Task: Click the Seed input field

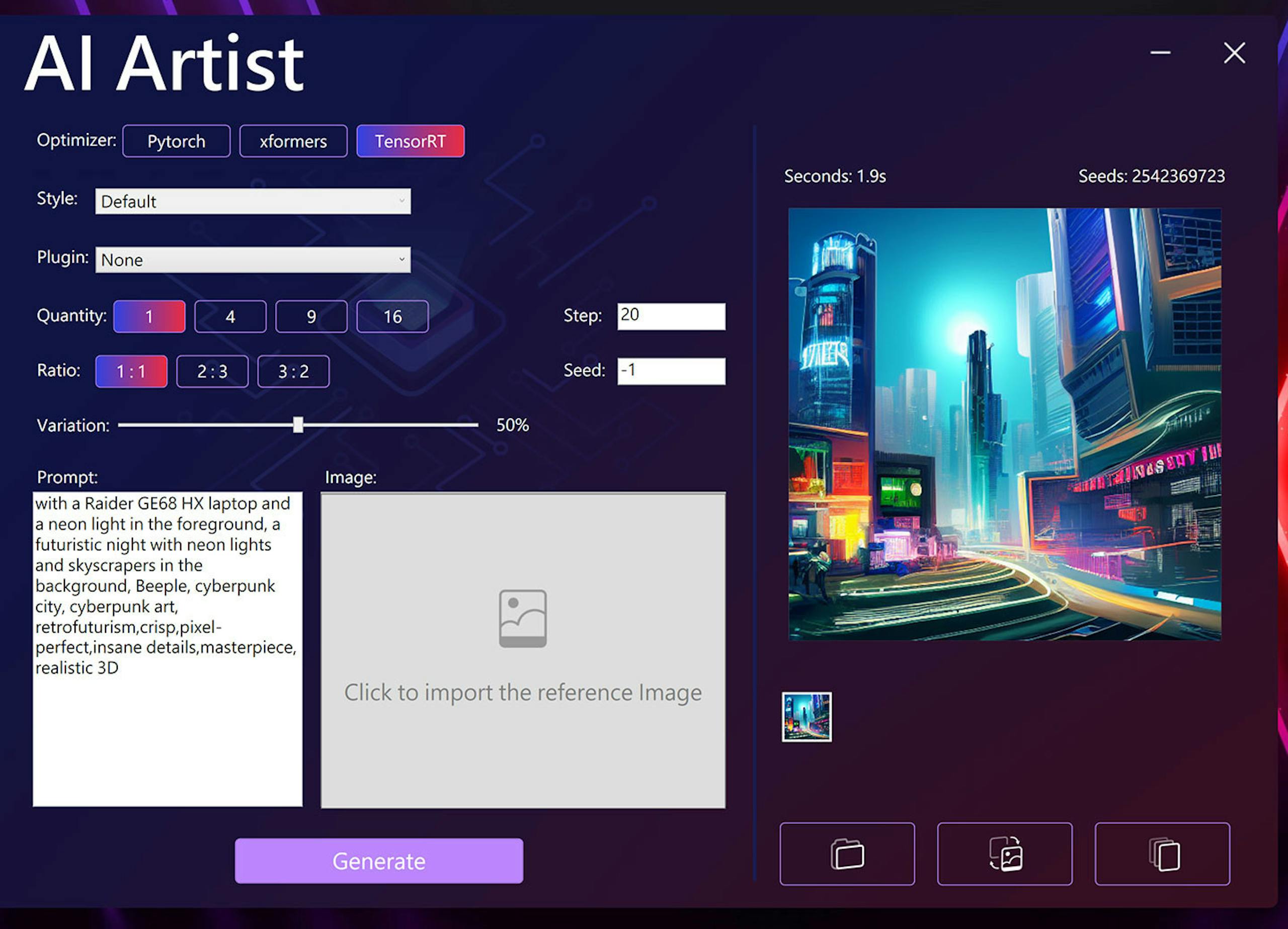Action: [671, 371]
